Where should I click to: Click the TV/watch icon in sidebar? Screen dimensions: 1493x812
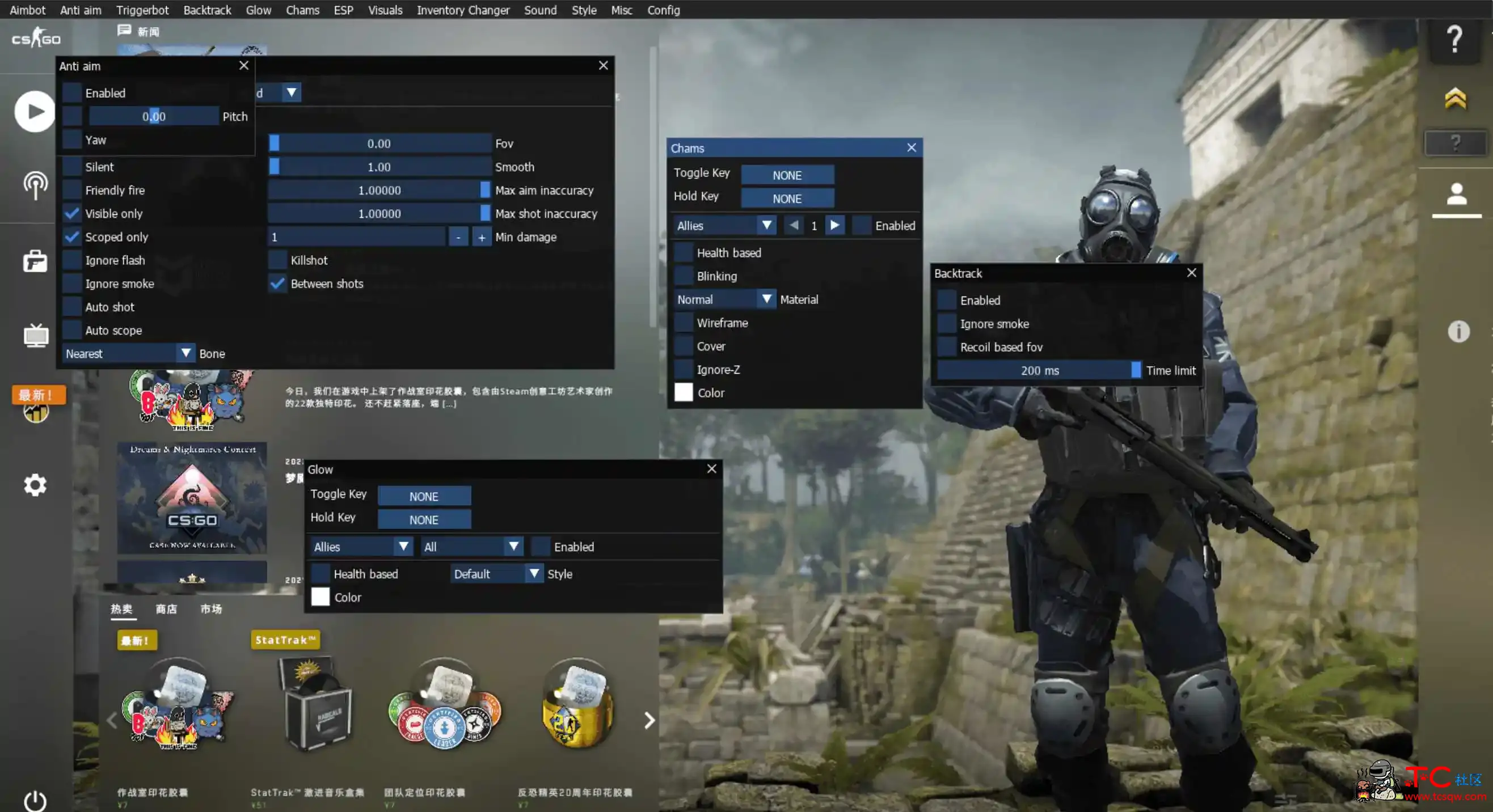tap(34, 335)
